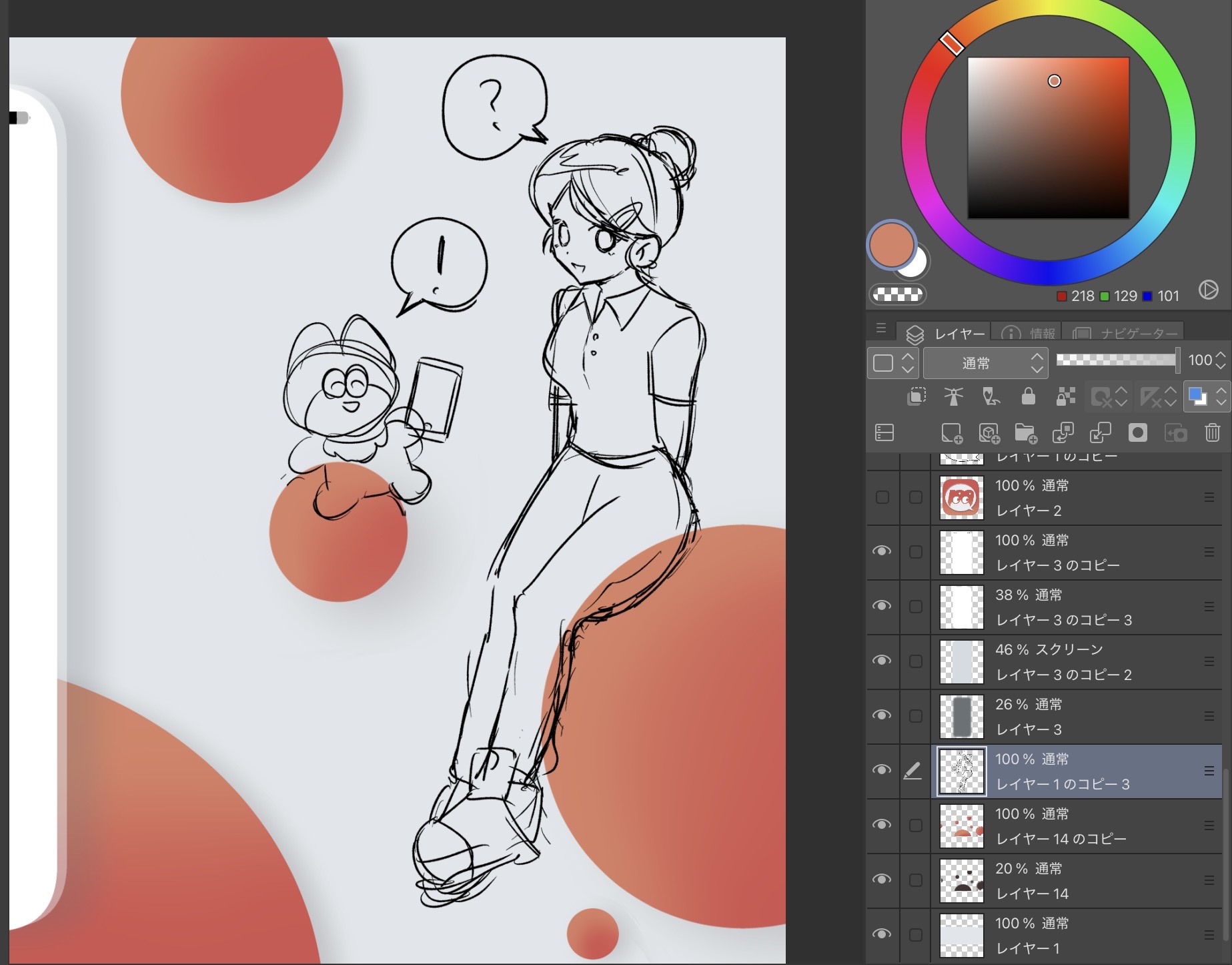Hide the レイヤー 1 のコピー 3 layer
Screen dimensions: 1232x965
pos(882,770)
